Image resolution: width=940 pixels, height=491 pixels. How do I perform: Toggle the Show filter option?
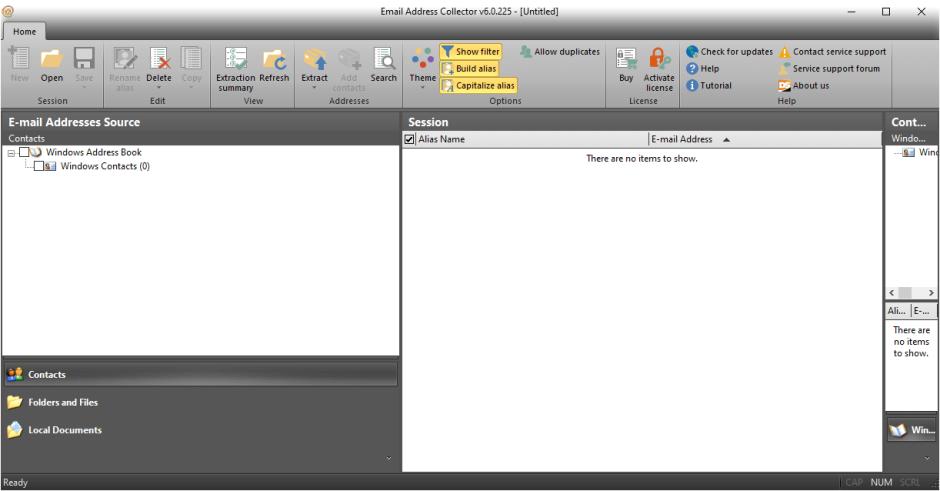click(471, 52)
